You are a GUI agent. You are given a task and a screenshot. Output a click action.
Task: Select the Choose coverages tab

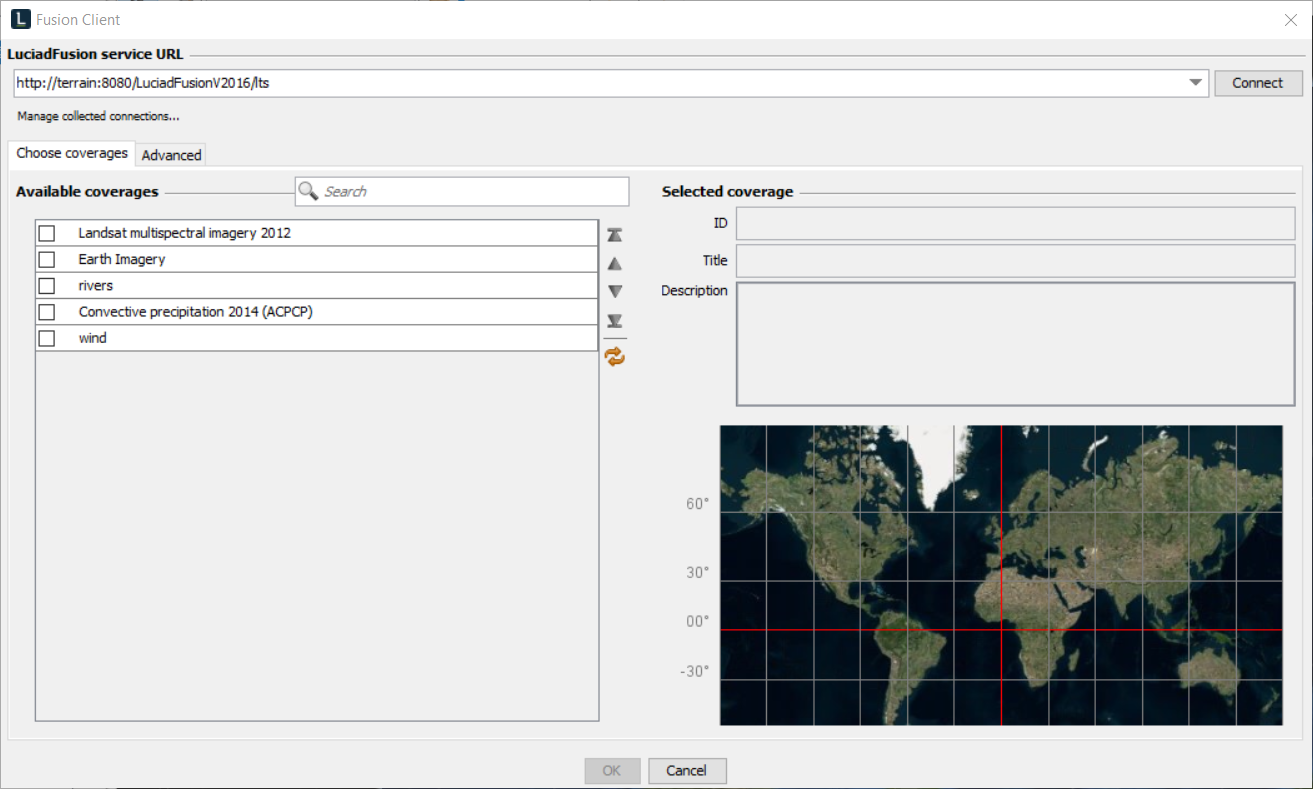click(72, 153)
